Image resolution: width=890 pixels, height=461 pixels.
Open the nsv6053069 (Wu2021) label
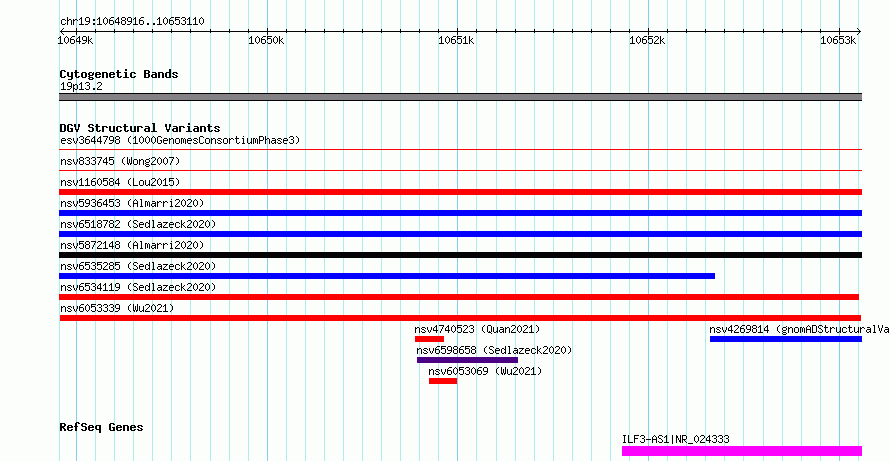click(x=485, y=371)
